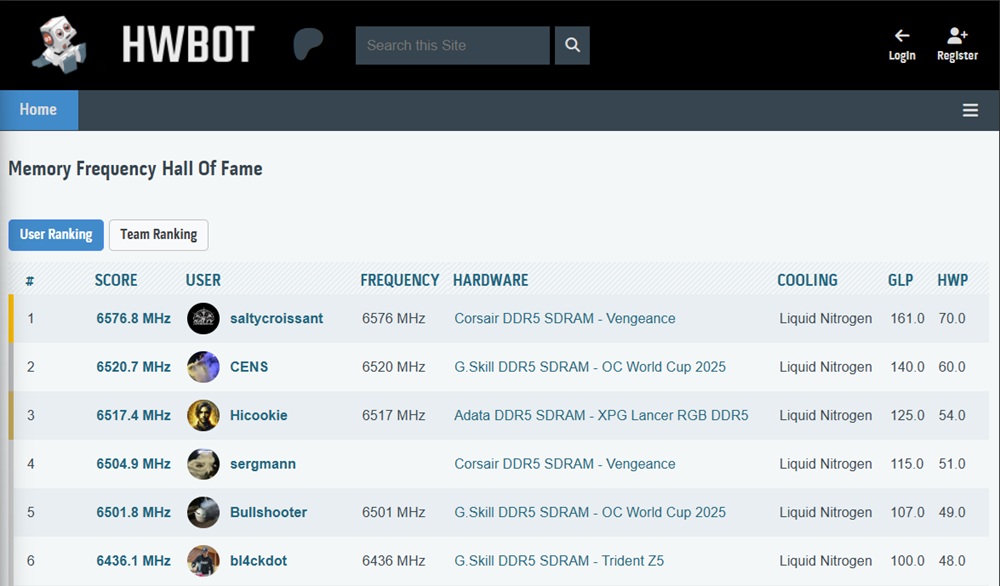The image size is (1000, 586).
Task: Open saltycroissant's avatar picture
Action: tap(203, 318)
